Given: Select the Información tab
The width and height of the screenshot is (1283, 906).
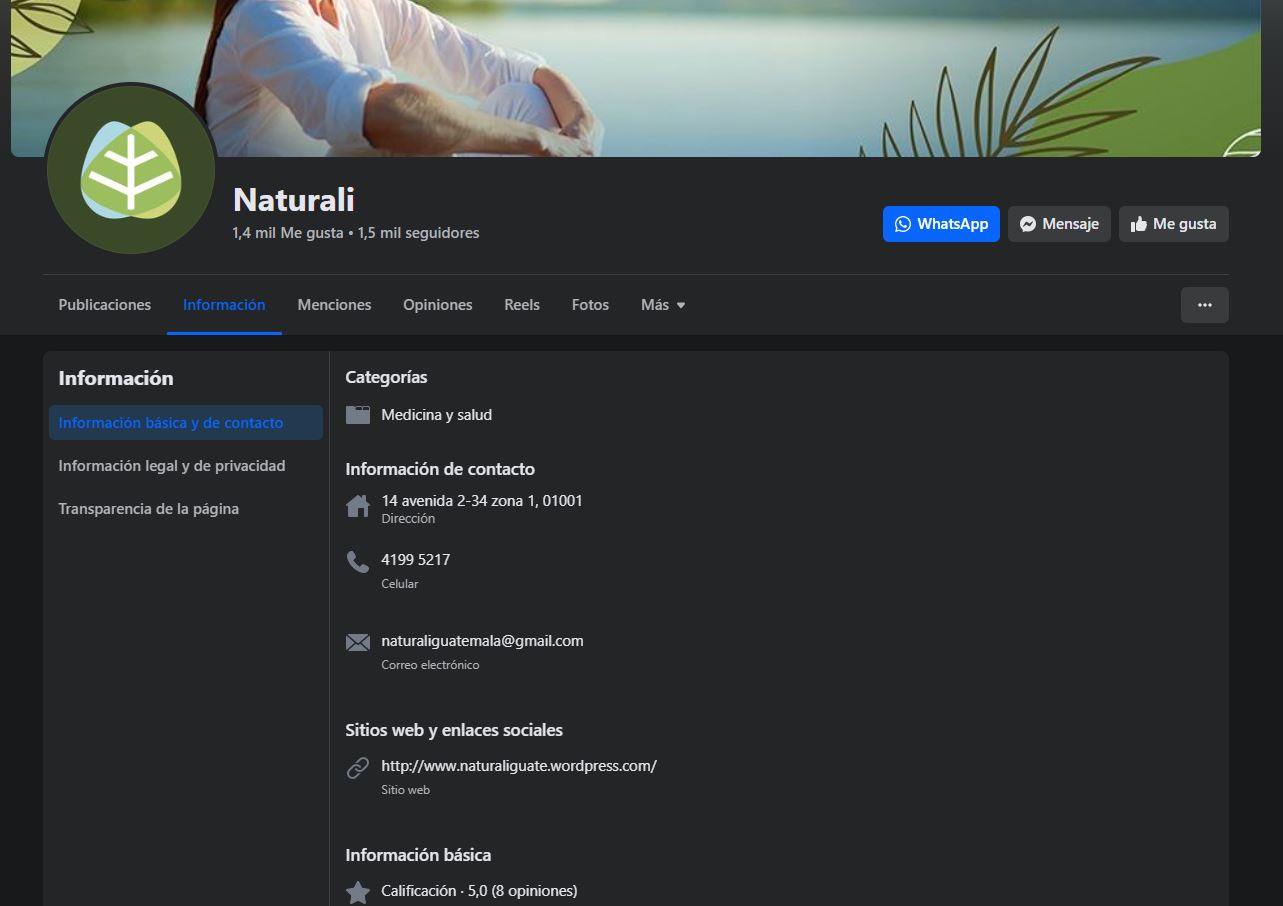Looking at the screenshot, I should coord(224,305).
